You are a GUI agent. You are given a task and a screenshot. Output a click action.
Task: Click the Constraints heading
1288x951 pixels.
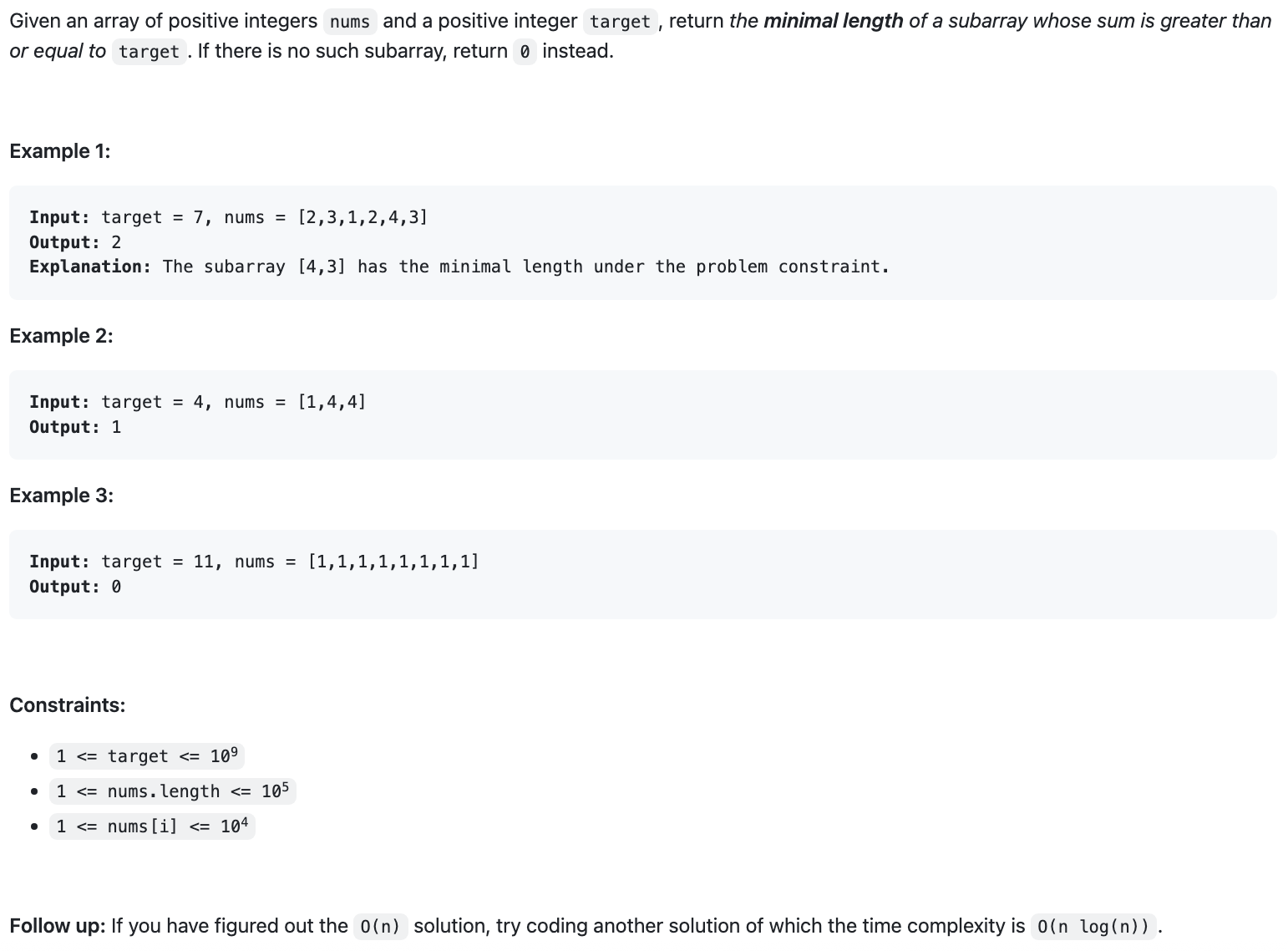point(67,705)
